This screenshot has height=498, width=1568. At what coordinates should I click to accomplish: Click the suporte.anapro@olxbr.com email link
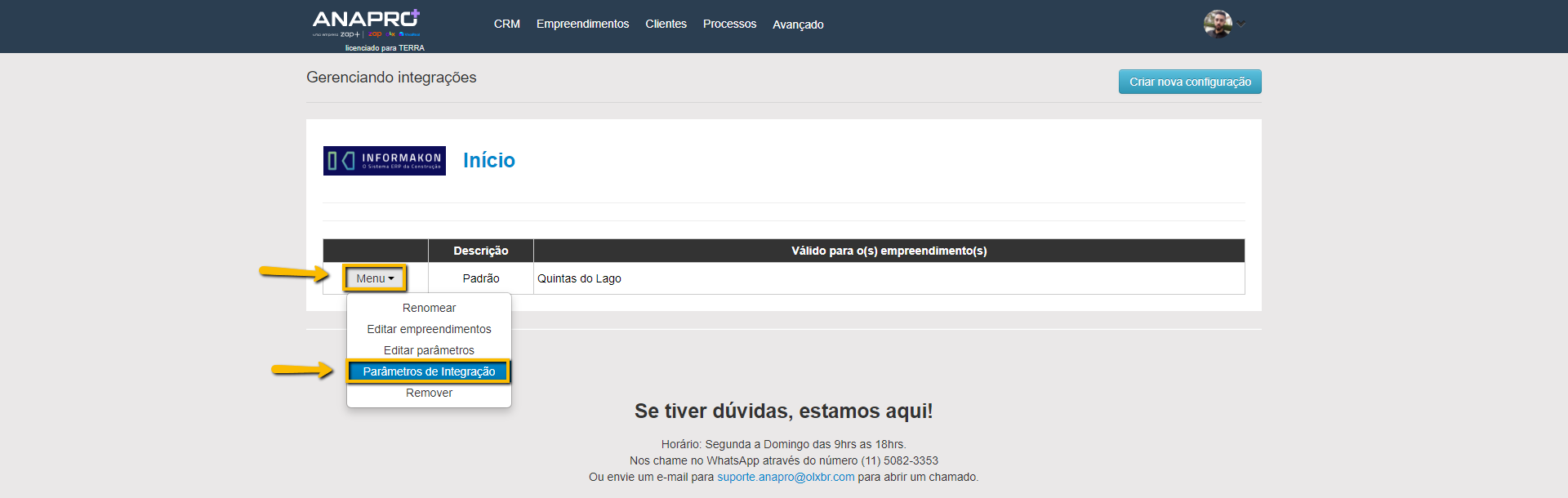(786, 477)
